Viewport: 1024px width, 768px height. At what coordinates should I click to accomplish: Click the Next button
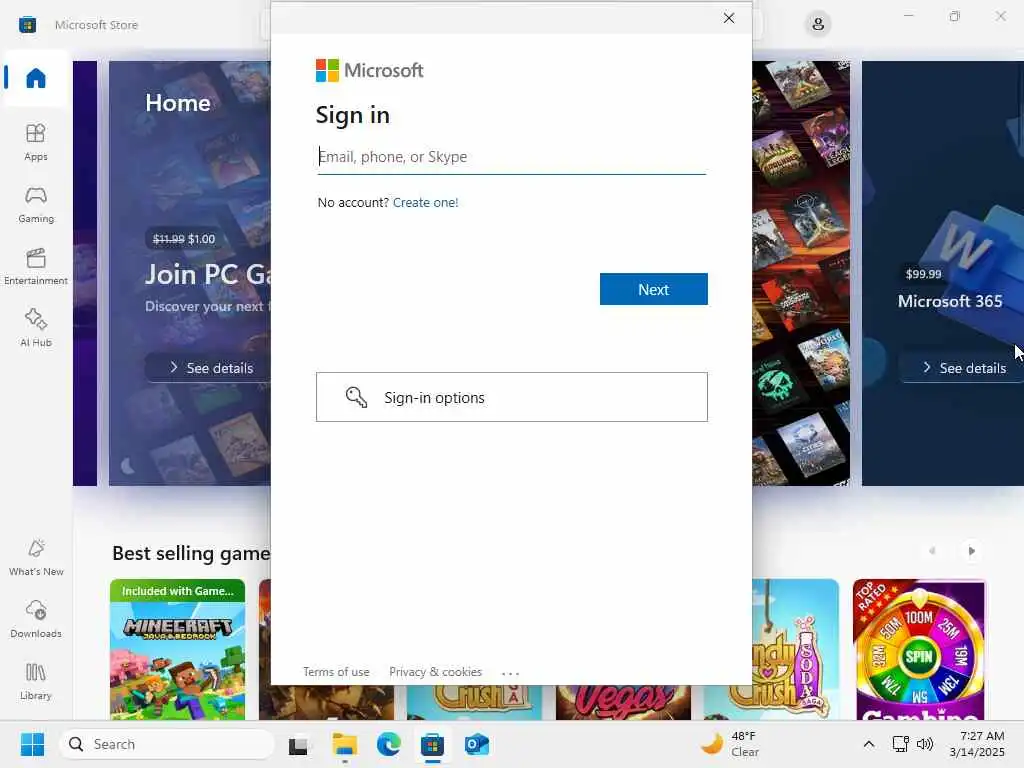tap(653, 289)
